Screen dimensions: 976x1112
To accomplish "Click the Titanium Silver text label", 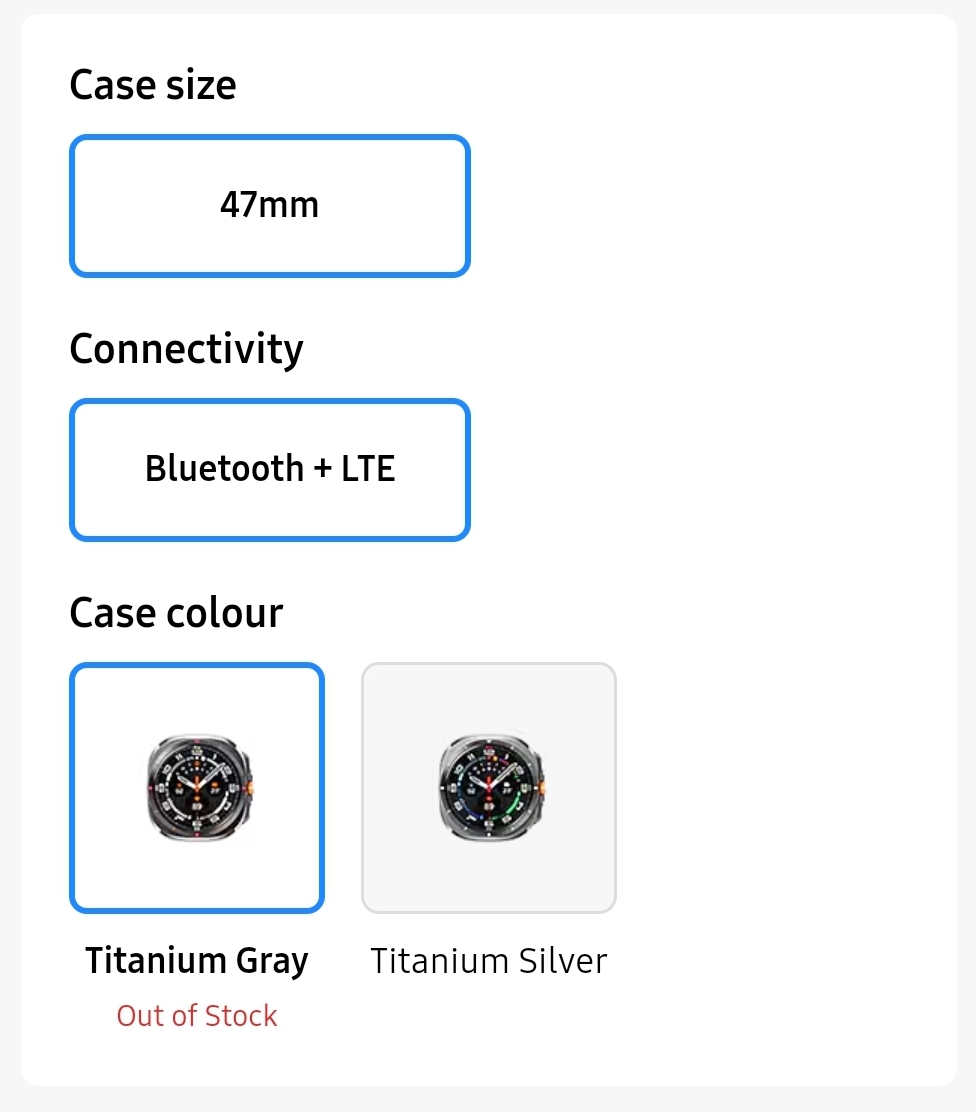I will coord(489,961).
